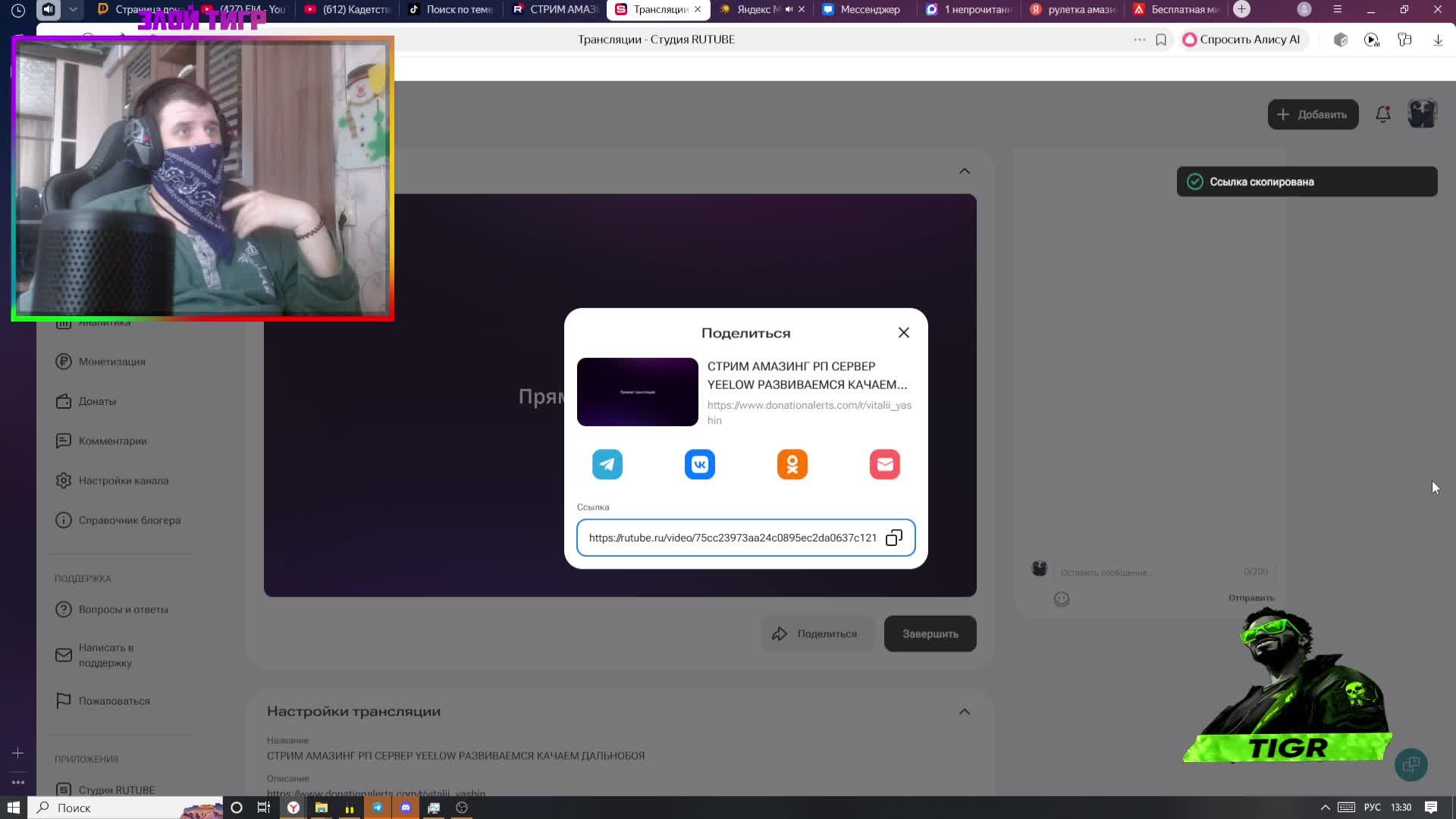Open the Discord taskbar icon
1456x819 pixels.
pos(406,808)
